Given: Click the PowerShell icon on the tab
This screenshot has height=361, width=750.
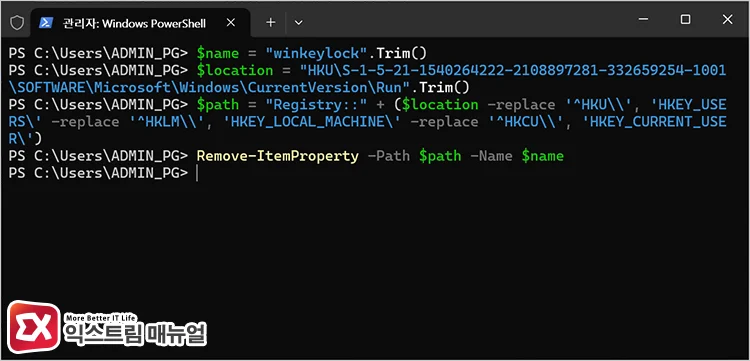Looking at the screenshot, I should pyautogui.click(x=46, y=22).
